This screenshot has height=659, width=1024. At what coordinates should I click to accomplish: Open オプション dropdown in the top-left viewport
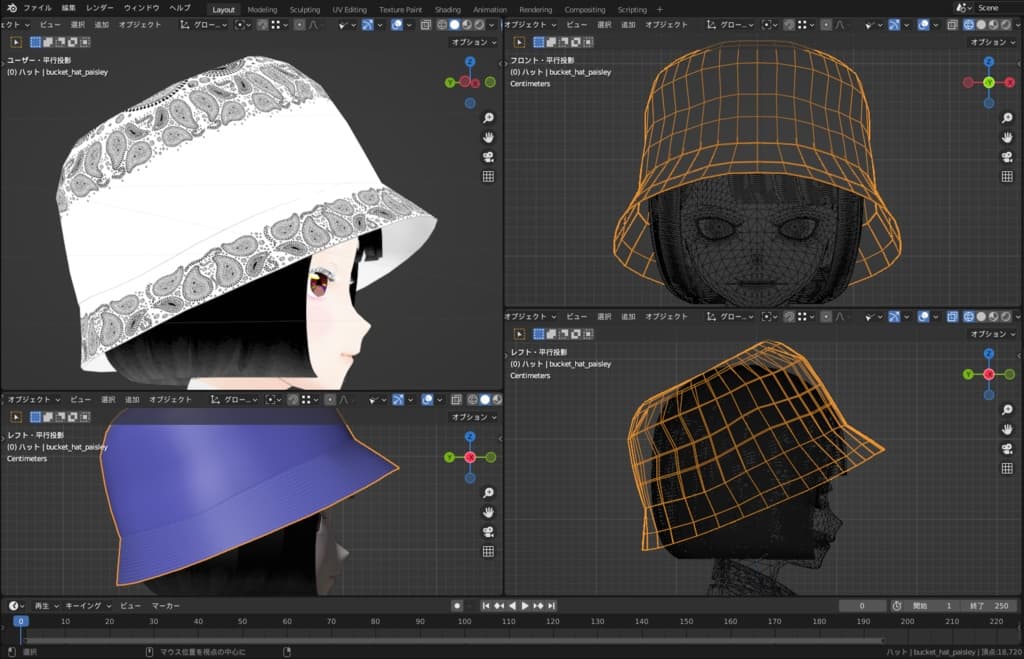coord(473,42)
